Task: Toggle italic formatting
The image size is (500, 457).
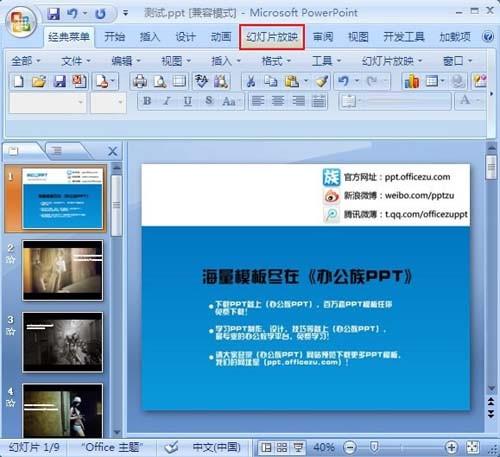Action: point(167,101)
